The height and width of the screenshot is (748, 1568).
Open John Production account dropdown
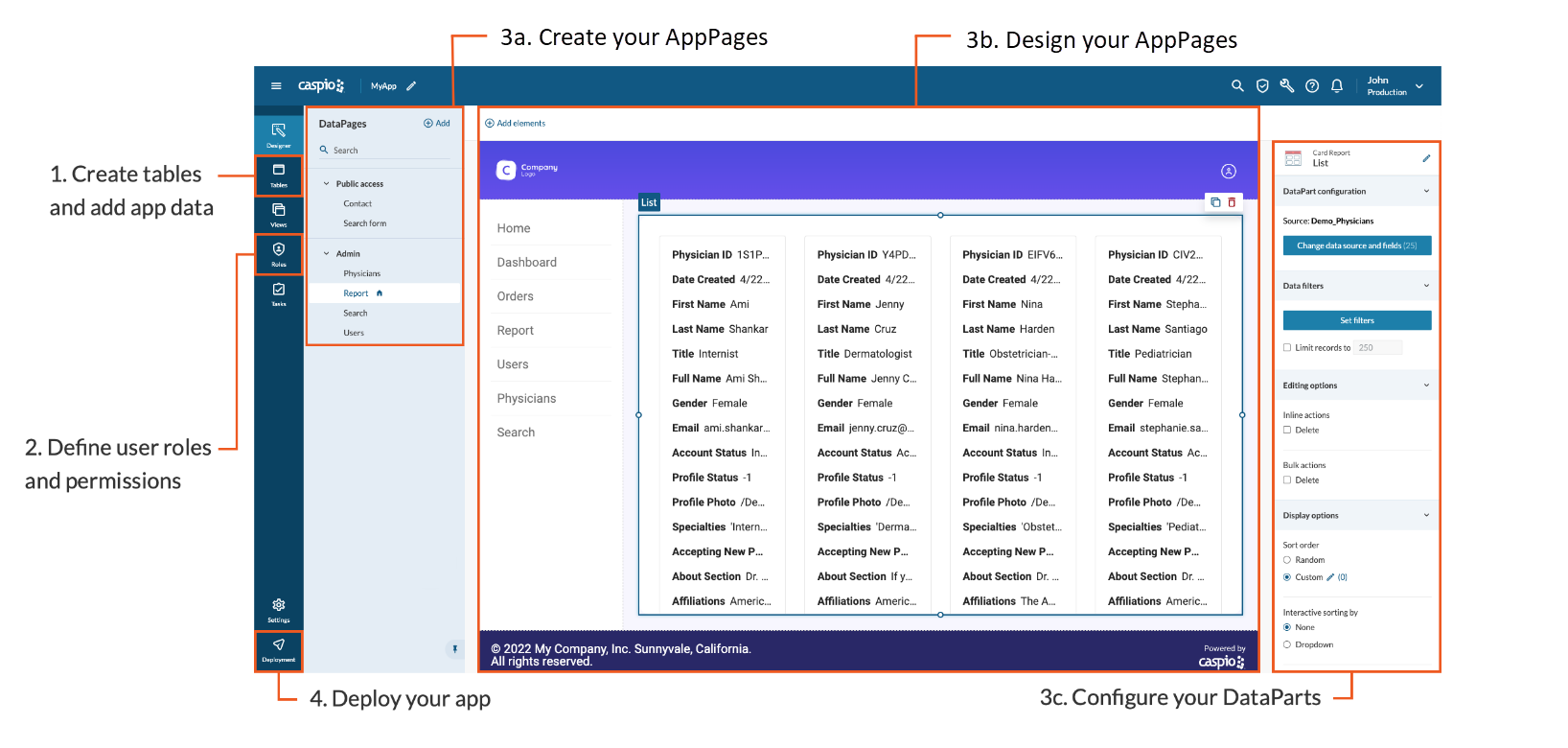click(x=1395, y=86)
